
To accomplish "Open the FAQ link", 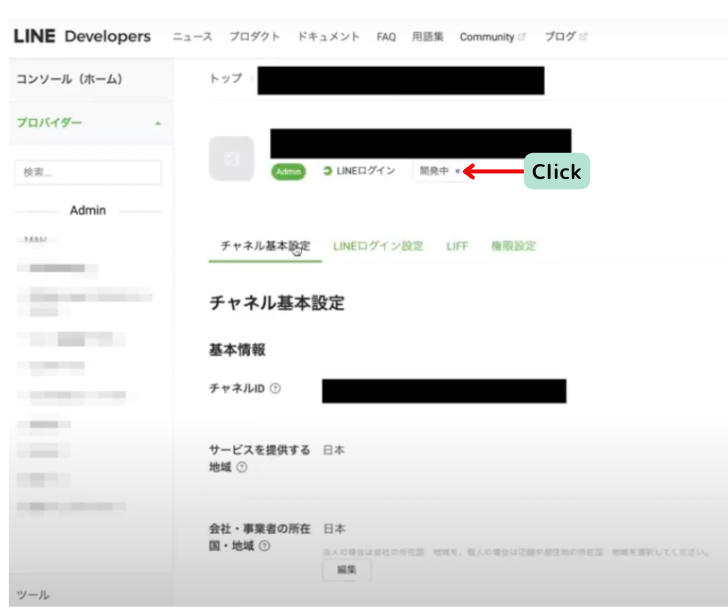I will click(386, 37).
